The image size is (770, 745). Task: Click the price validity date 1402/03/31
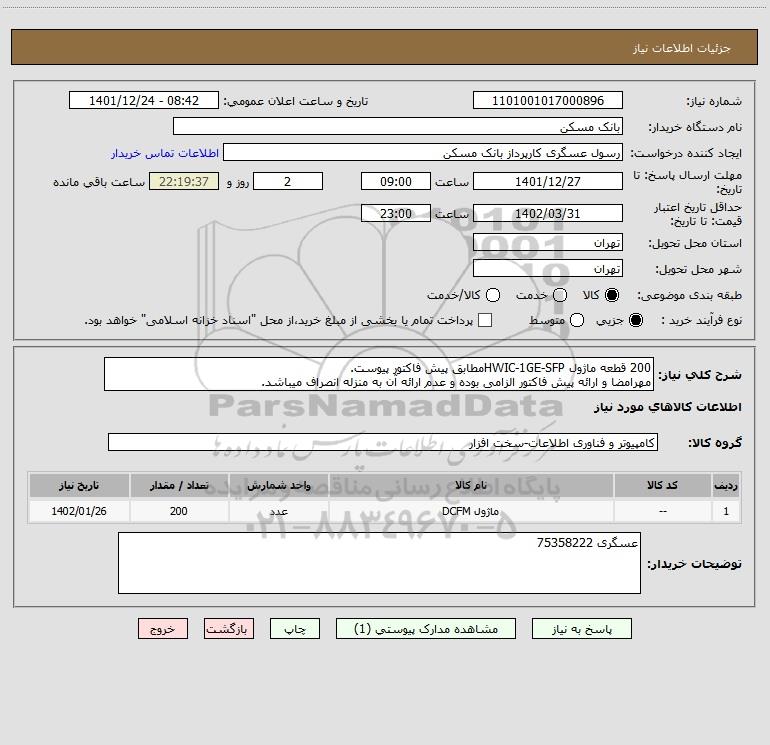(x=548, y=213)
